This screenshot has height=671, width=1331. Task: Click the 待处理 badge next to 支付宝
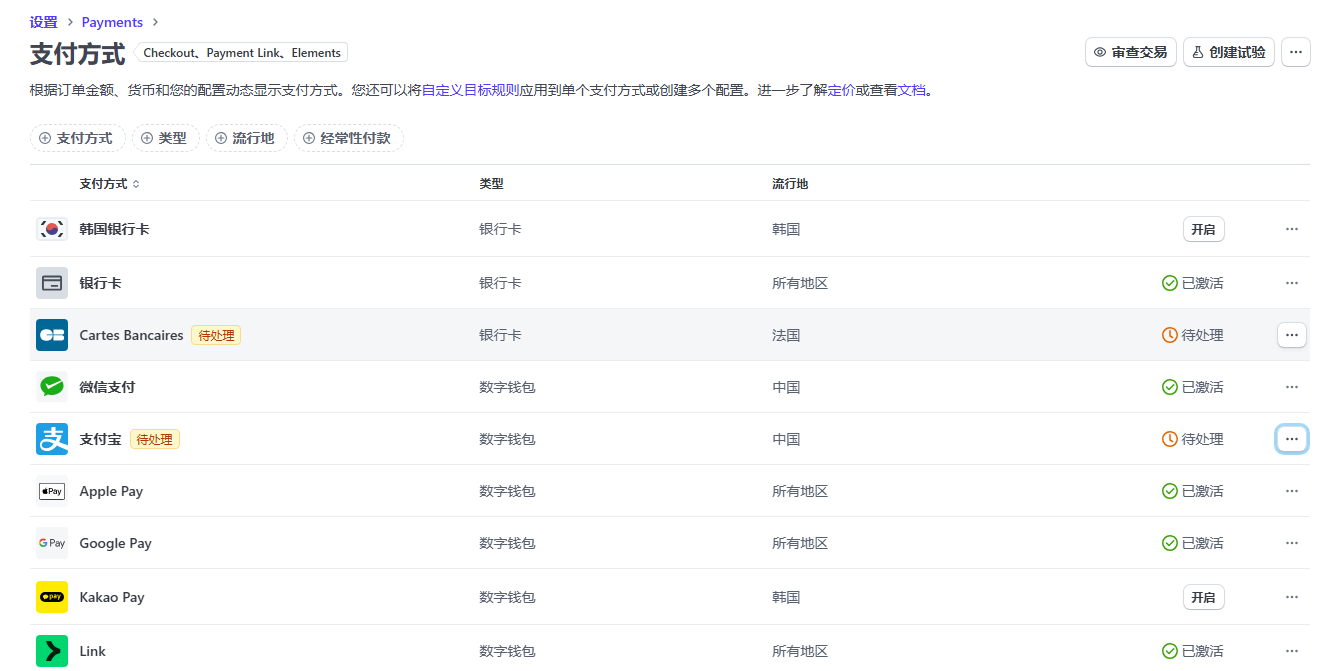pos(155,439)
